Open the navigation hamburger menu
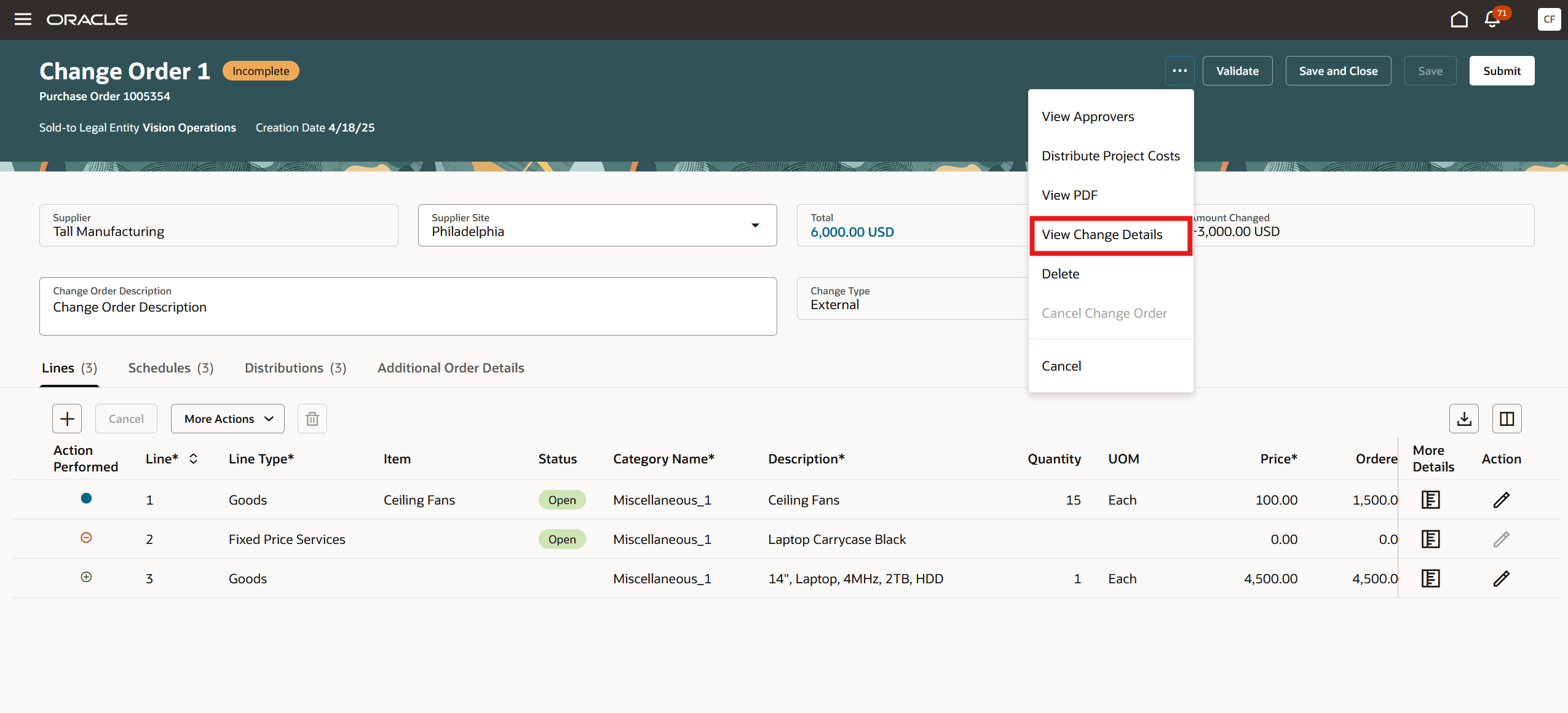This screenshot has width=1568, height=713. pos(23,19)
